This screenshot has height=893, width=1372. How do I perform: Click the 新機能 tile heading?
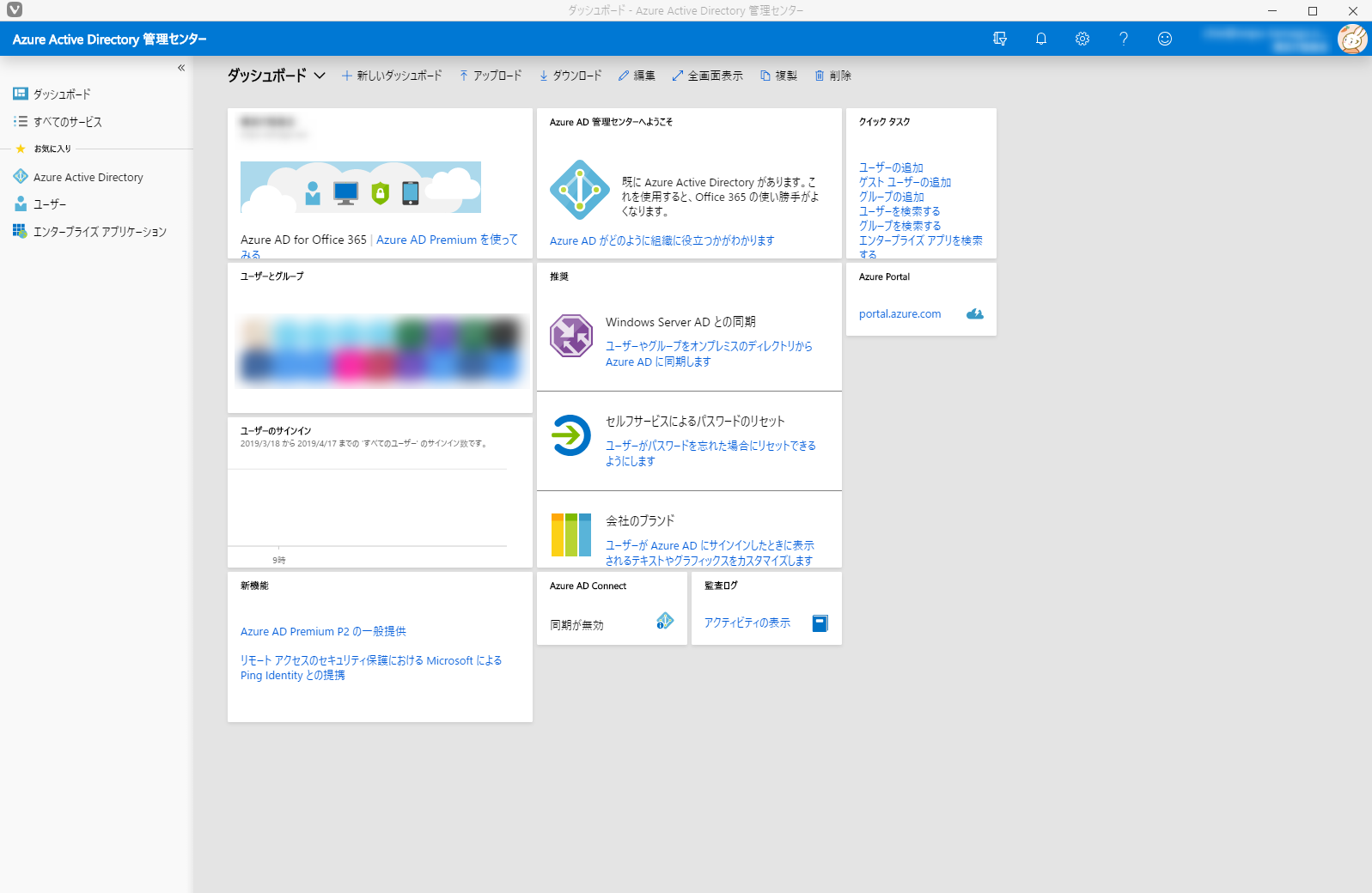coord(254,586)
